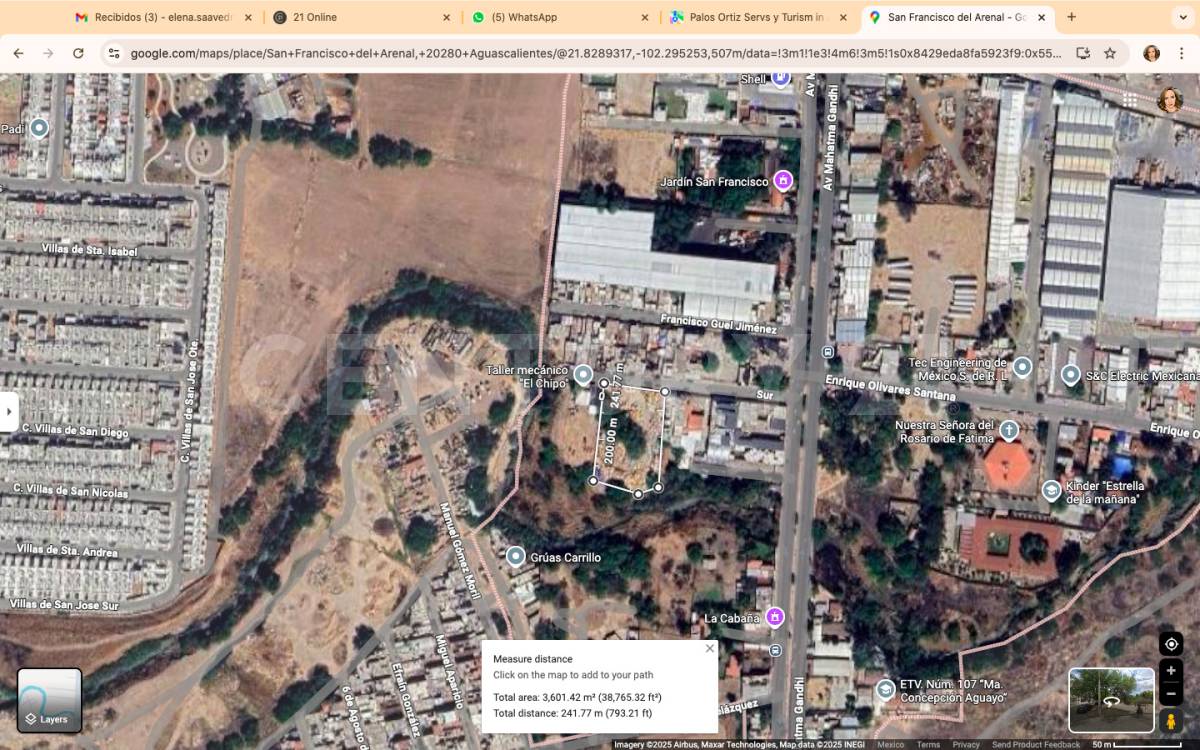Bookmark this page with the star icon

[1110, 53]
